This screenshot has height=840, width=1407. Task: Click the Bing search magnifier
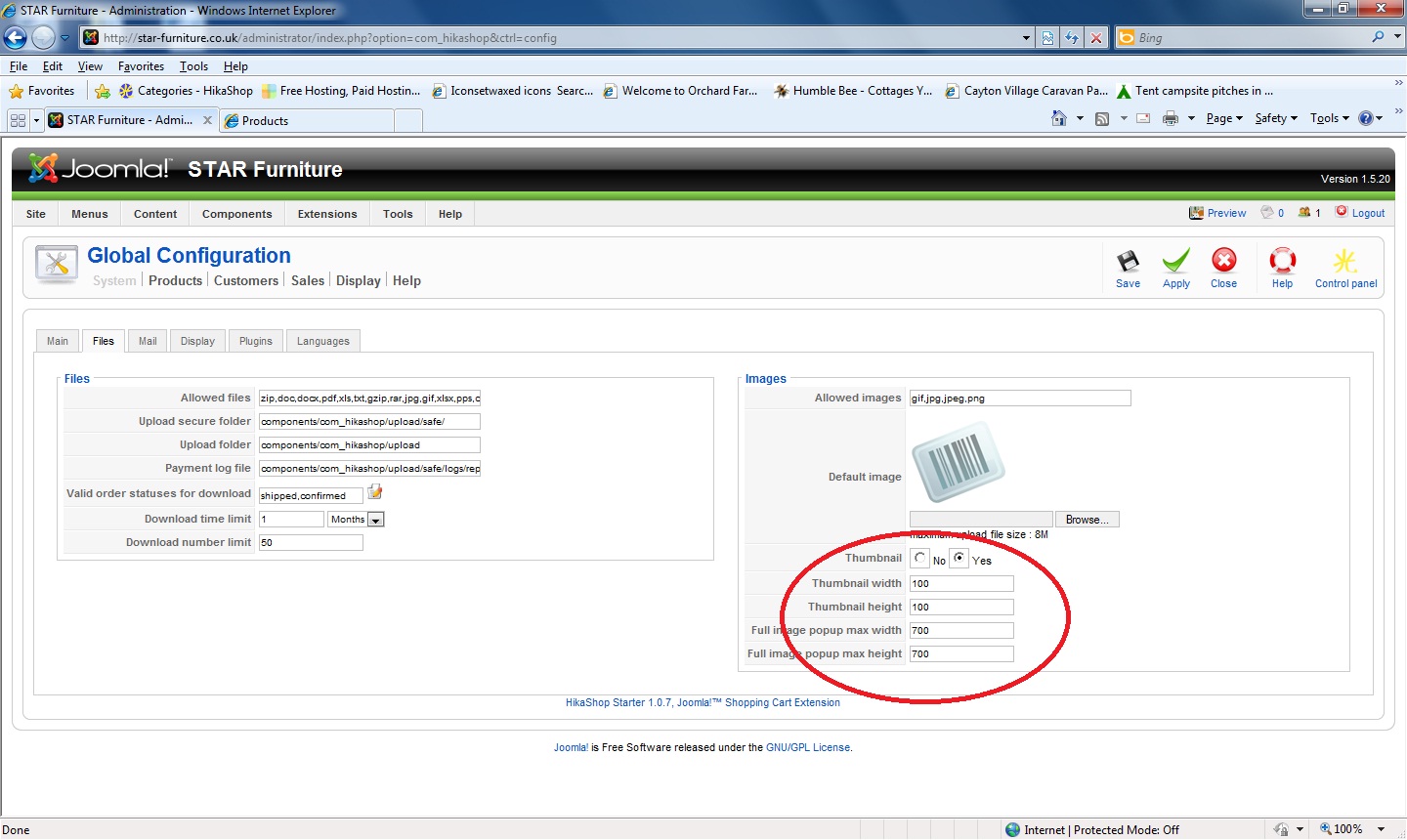pyautogui.click(x=1378, y=37)
